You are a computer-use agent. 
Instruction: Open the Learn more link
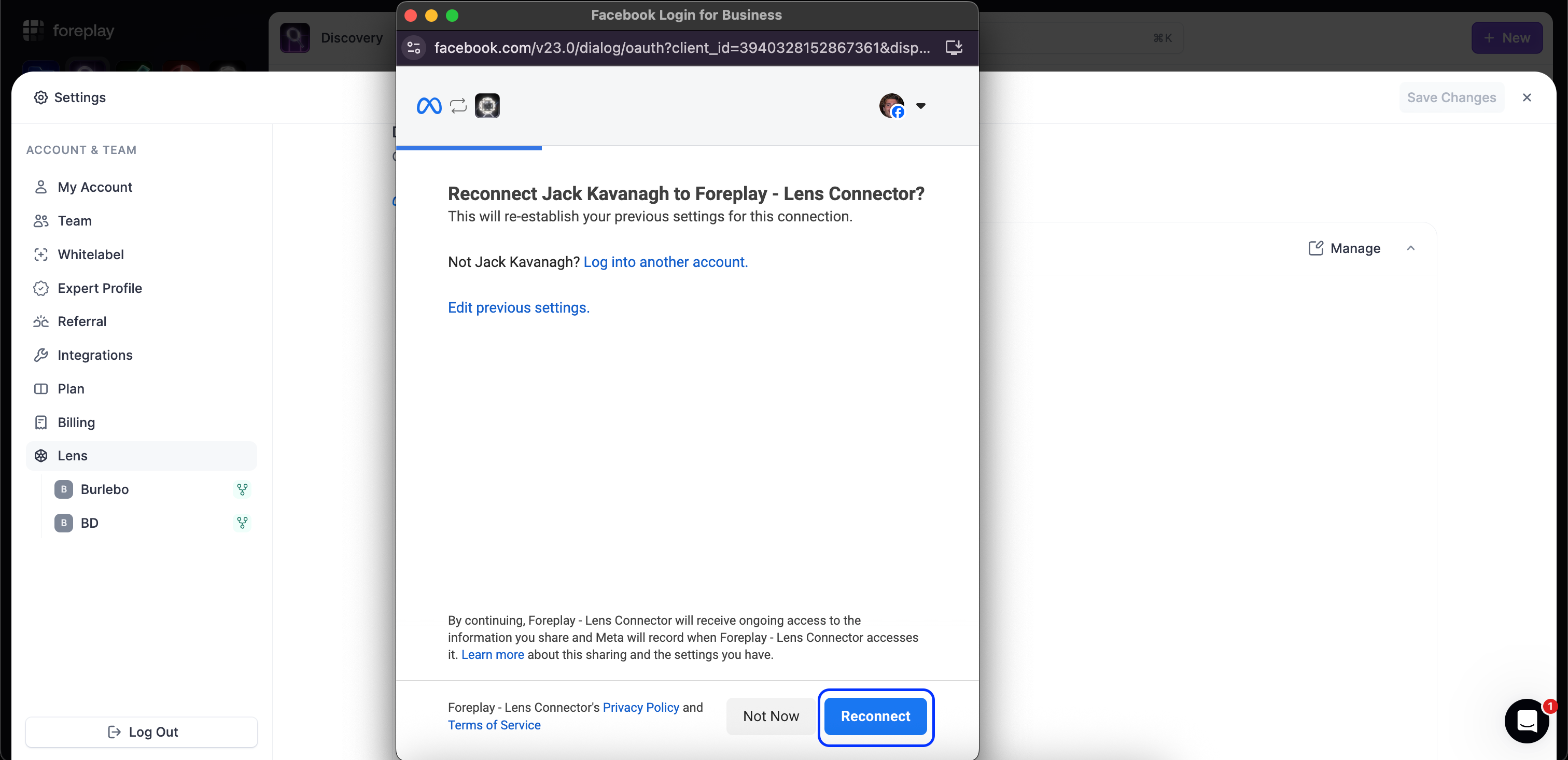[x=493, y=655]
